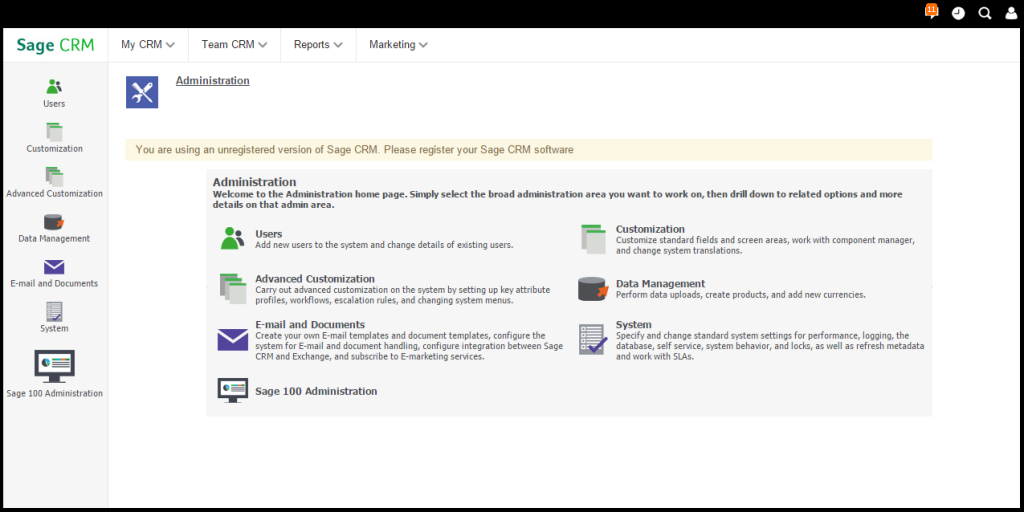Image resolution: width=1024 pixels, height=512 pixels.
Task: Click the Administration wrench and screwdriver icon
Action: [142, 92]
